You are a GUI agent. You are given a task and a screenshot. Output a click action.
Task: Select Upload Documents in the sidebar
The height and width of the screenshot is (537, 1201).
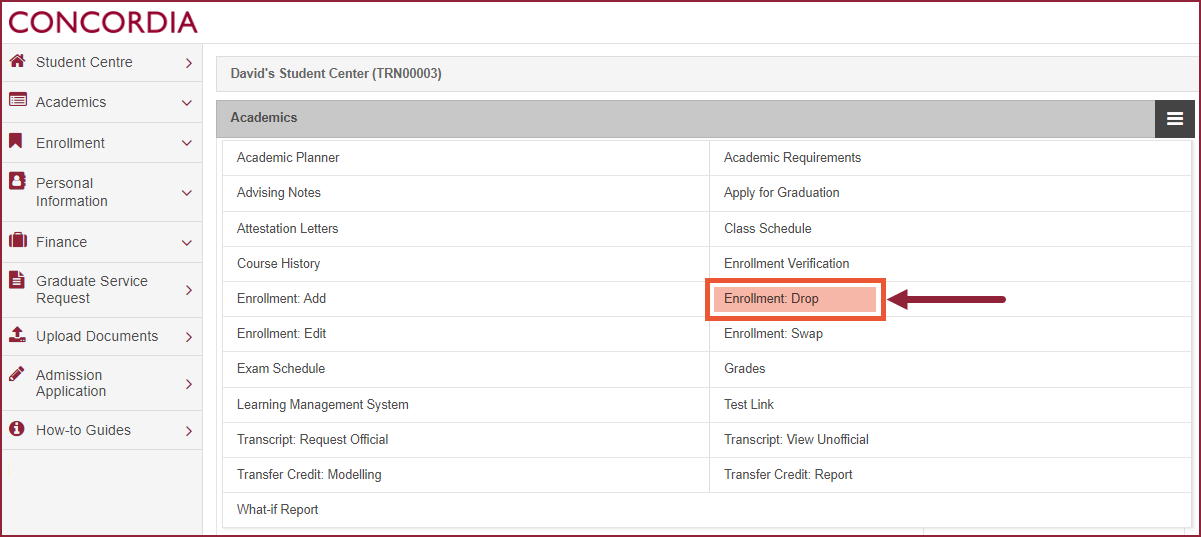click(97, 336)
